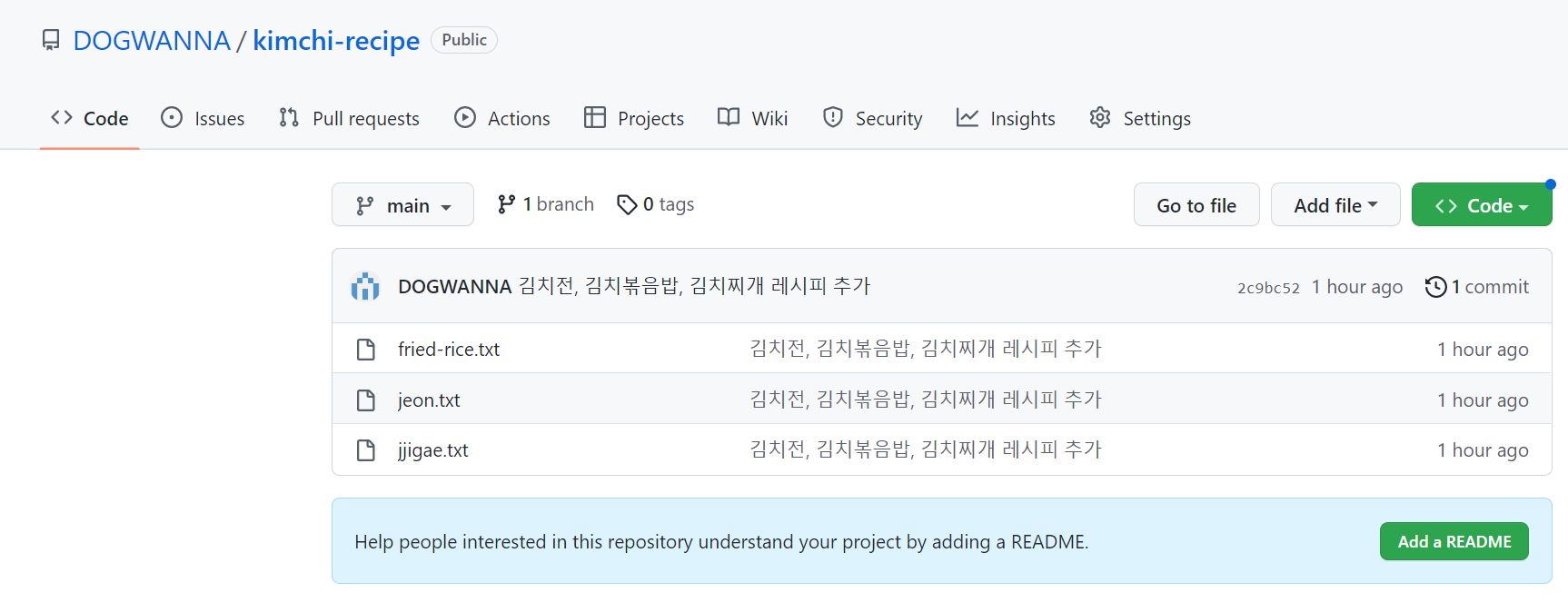The width and height of the screenshot is (1568, 612).
Task: Click the branch icon beside 1 branch
Action: coord(506,204)
